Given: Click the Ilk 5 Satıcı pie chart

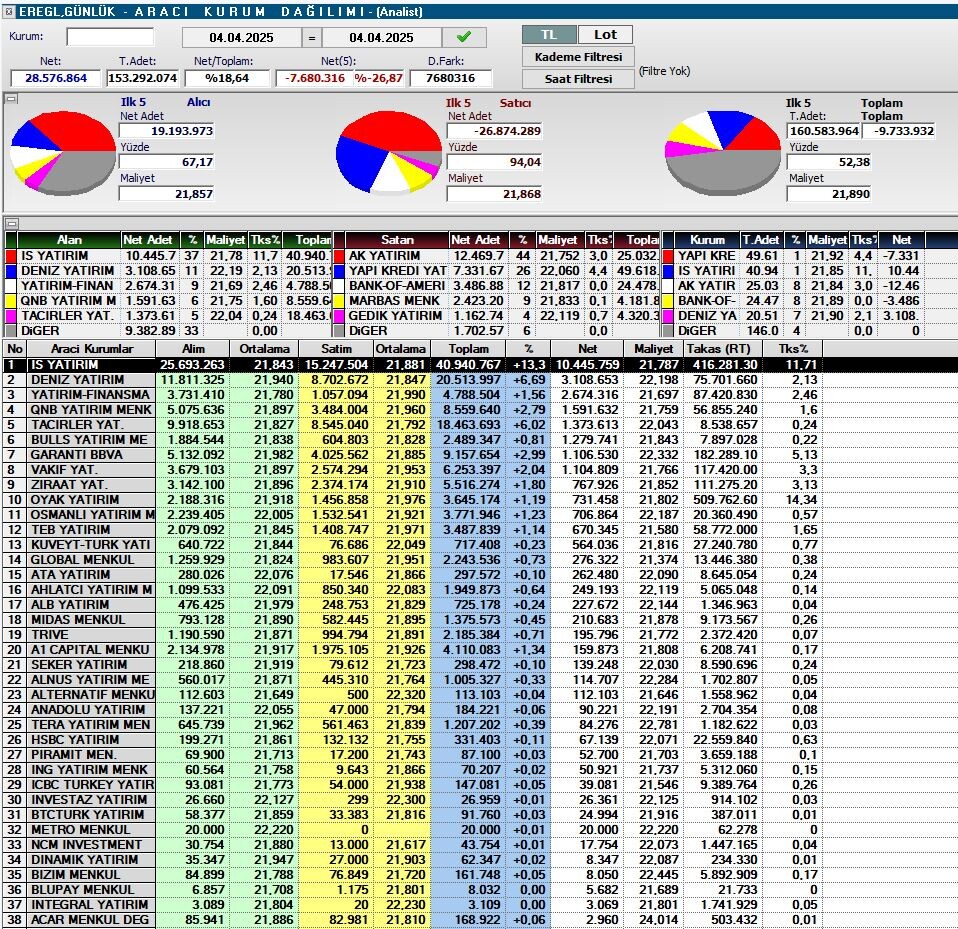Looking at the screenshot, I should coord(389,153).
